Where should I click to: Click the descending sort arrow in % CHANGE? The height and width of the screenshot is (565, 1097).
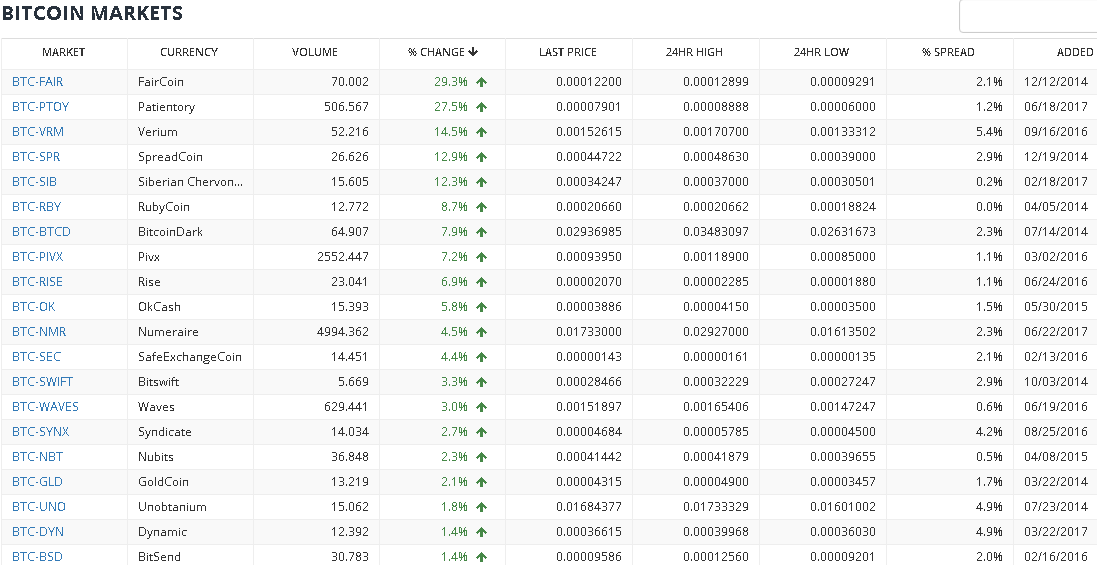474,52
